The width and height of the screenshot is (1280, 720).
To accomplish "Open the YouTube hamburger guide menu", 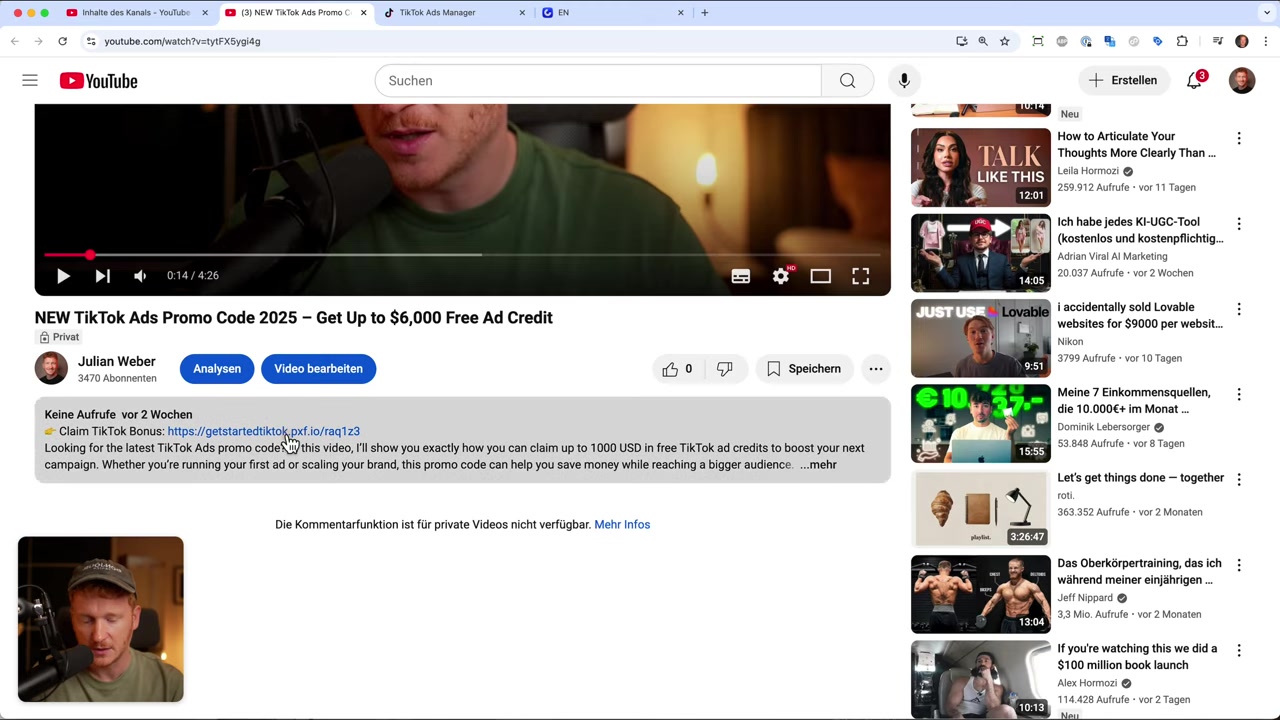I will (x=30, y=80).
